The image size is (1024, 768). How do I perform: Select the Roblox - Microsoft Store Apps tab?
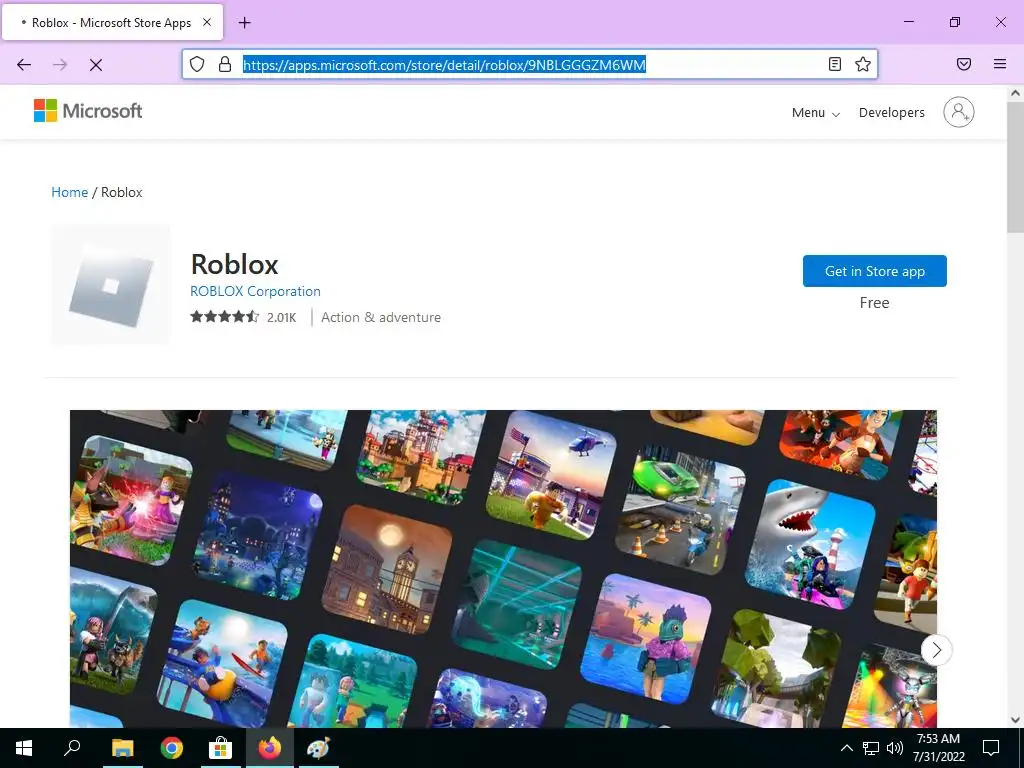(x=112, y=23)
